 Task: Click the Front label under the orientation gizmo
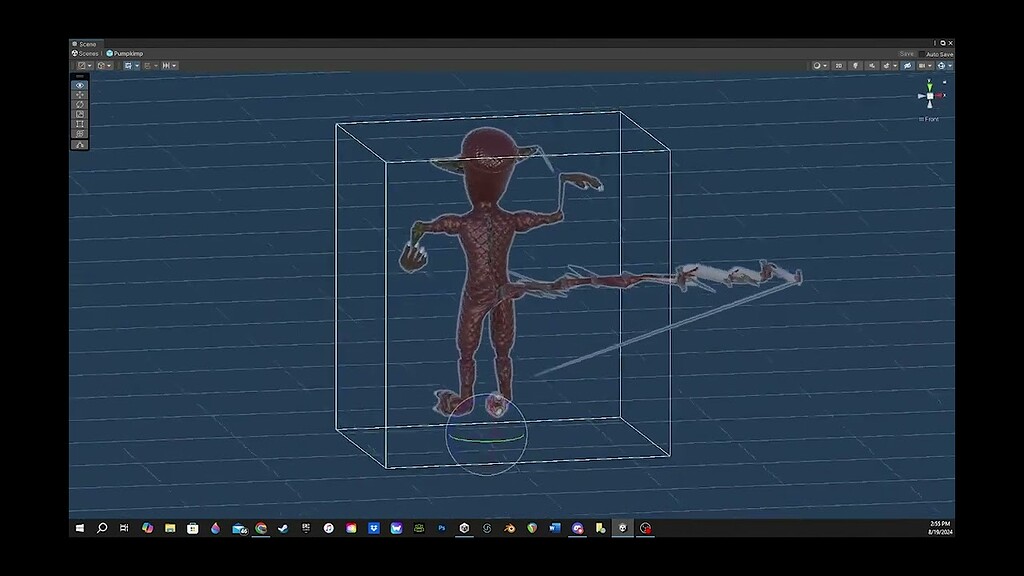point(931,119)
